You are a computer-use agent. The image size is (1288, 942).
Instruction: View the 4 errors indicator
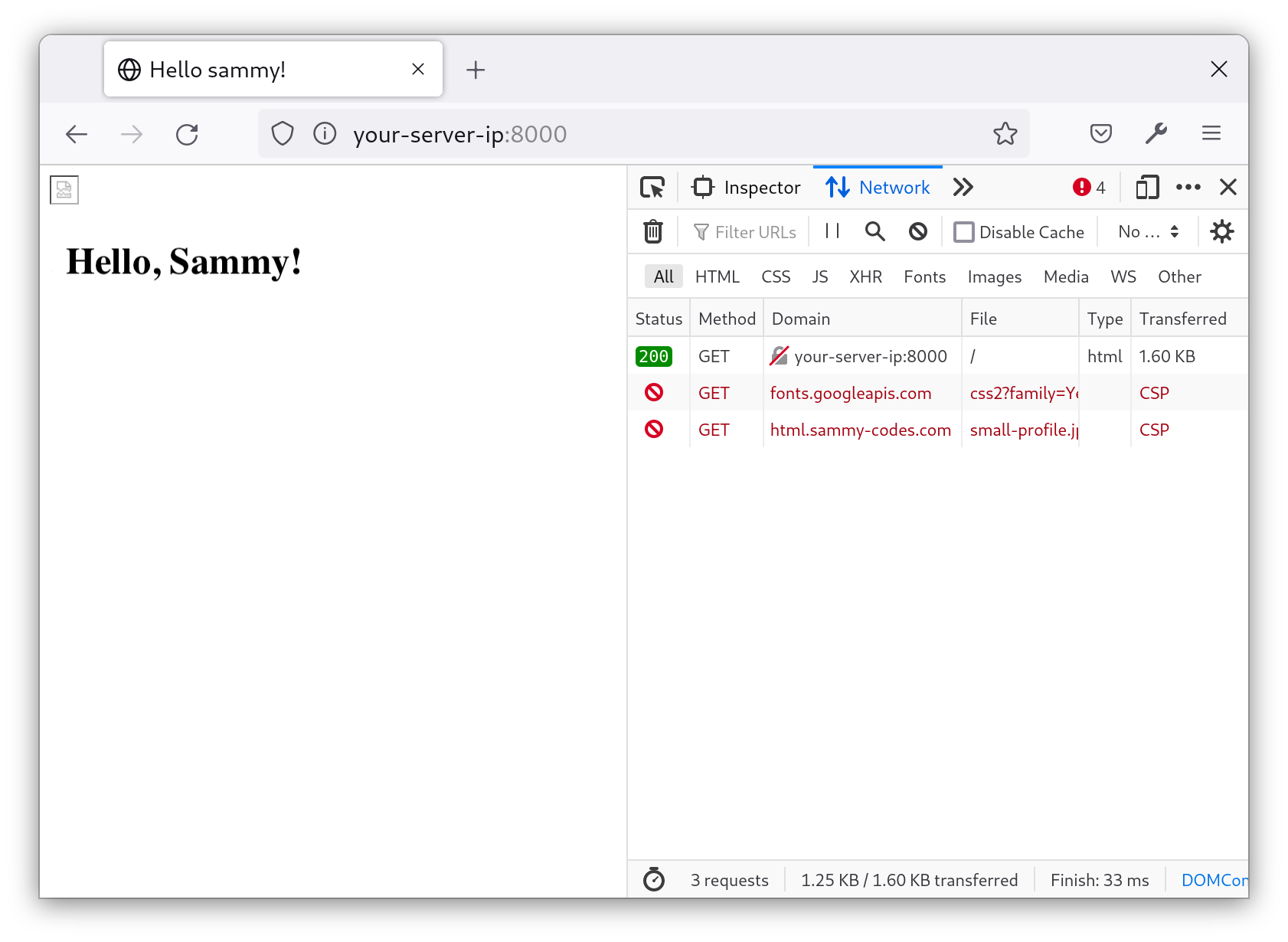[1089, 188]
